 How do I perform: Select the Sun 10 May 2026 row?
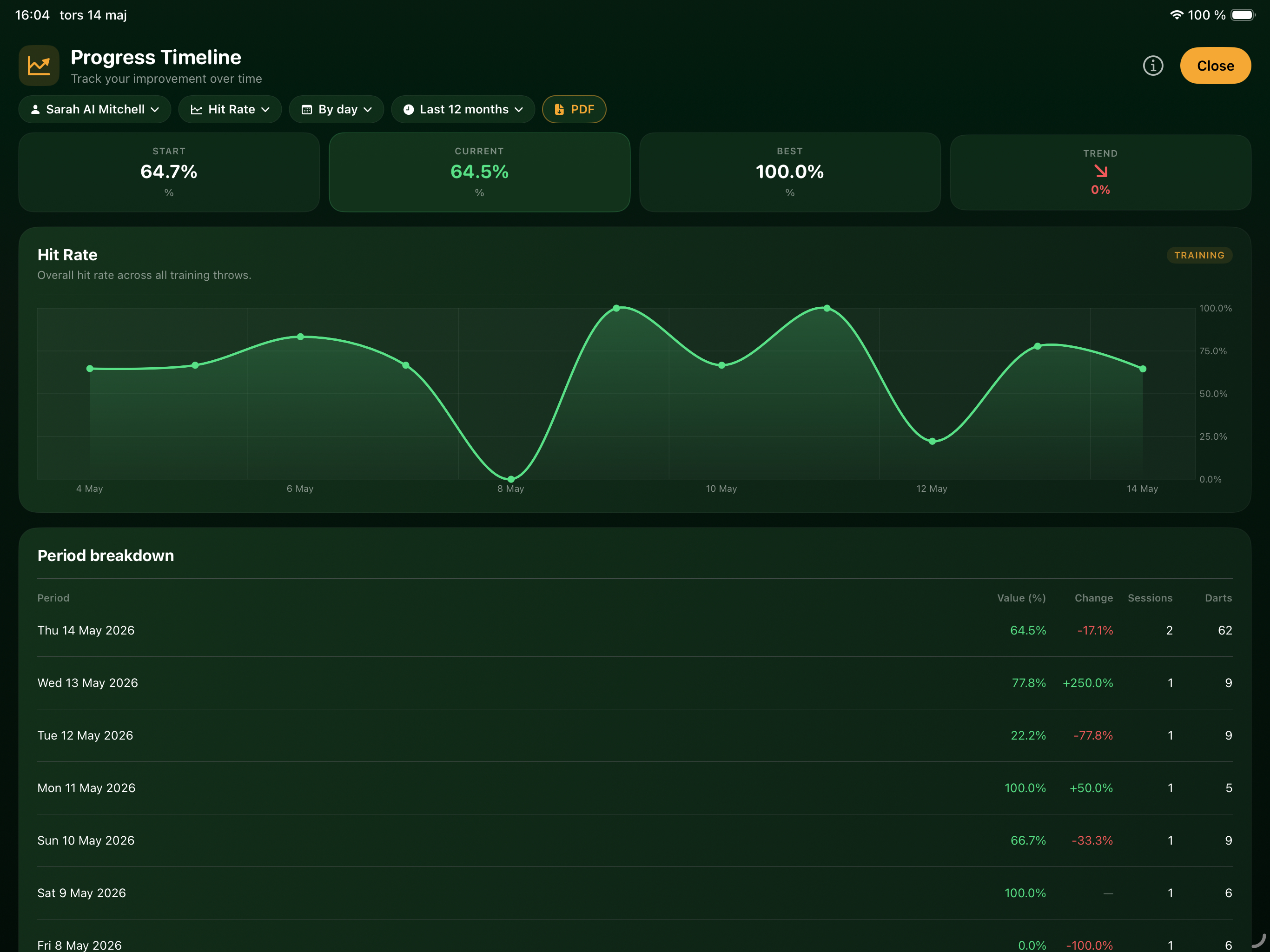[635, 840]
